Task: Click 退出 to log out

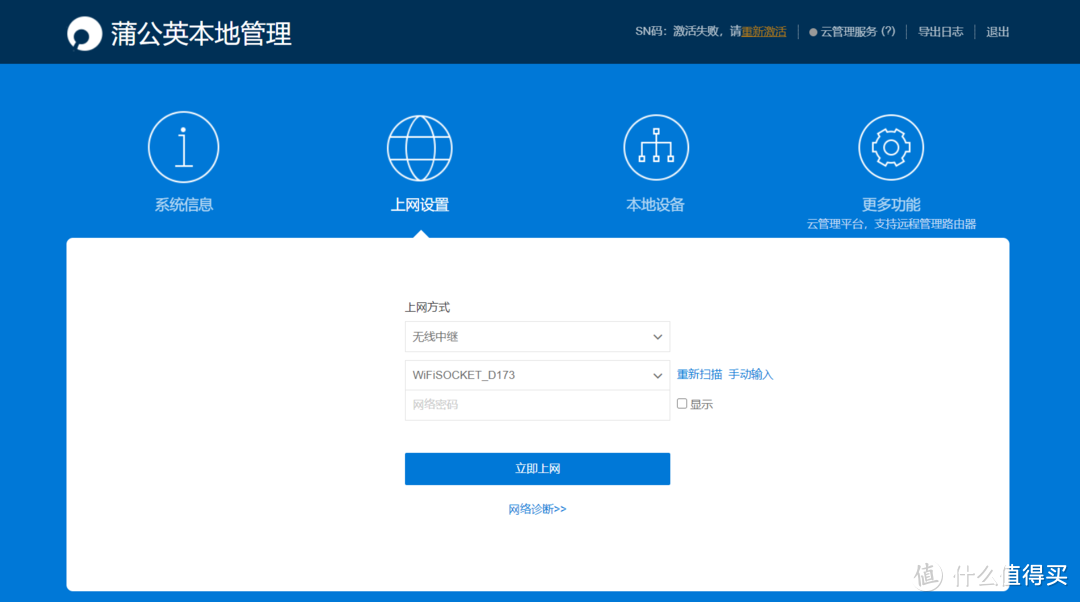Action: (997, 31)
